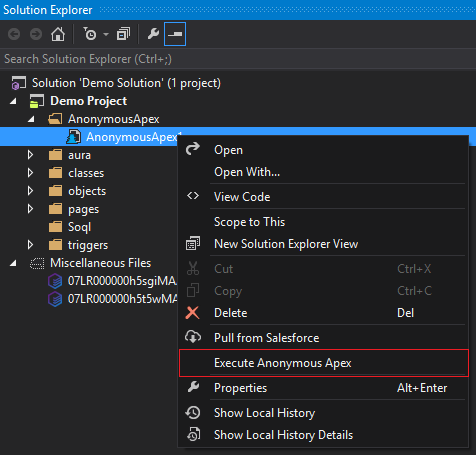476x455 pixels.
Task: Click the Pending Changes Filter clock icon
Action: tap(89, 34)
